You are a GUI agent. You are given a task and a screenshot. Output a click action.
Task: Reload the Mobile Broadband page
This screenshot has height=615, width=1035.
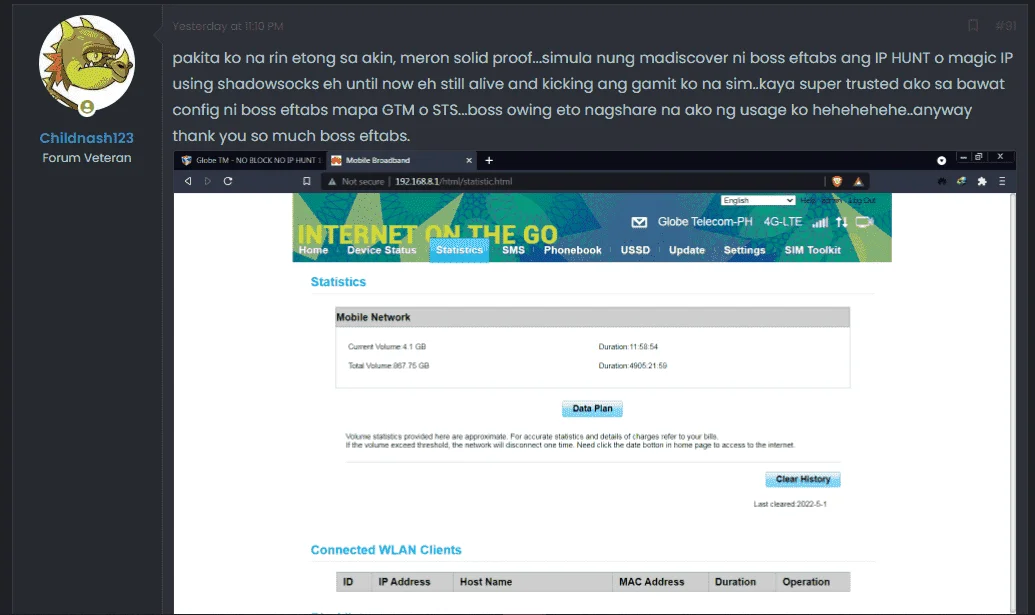click(228, 181)
